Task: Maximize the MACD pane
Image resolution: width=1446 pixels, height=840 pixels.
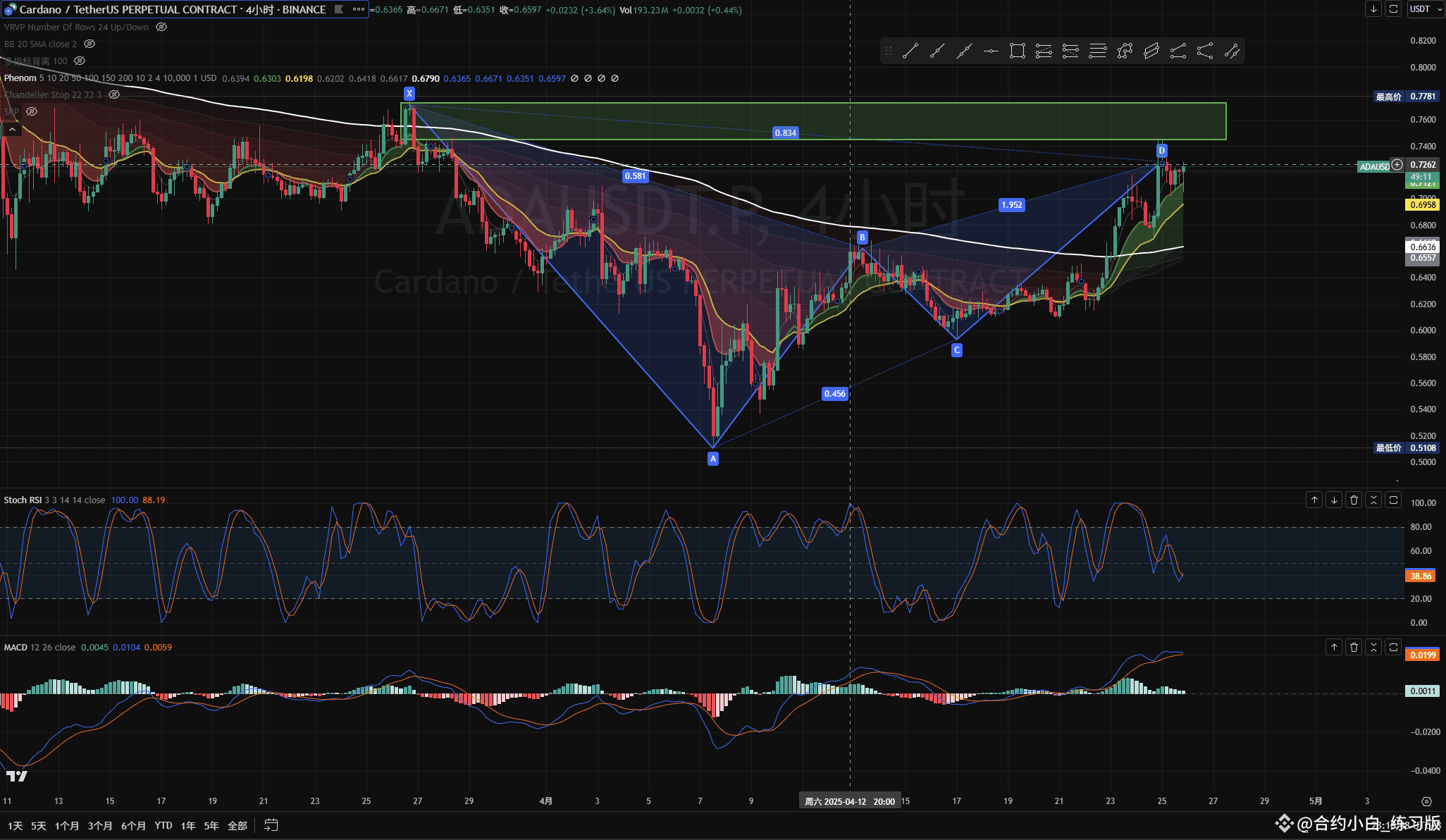Action: click(1393, 647)
